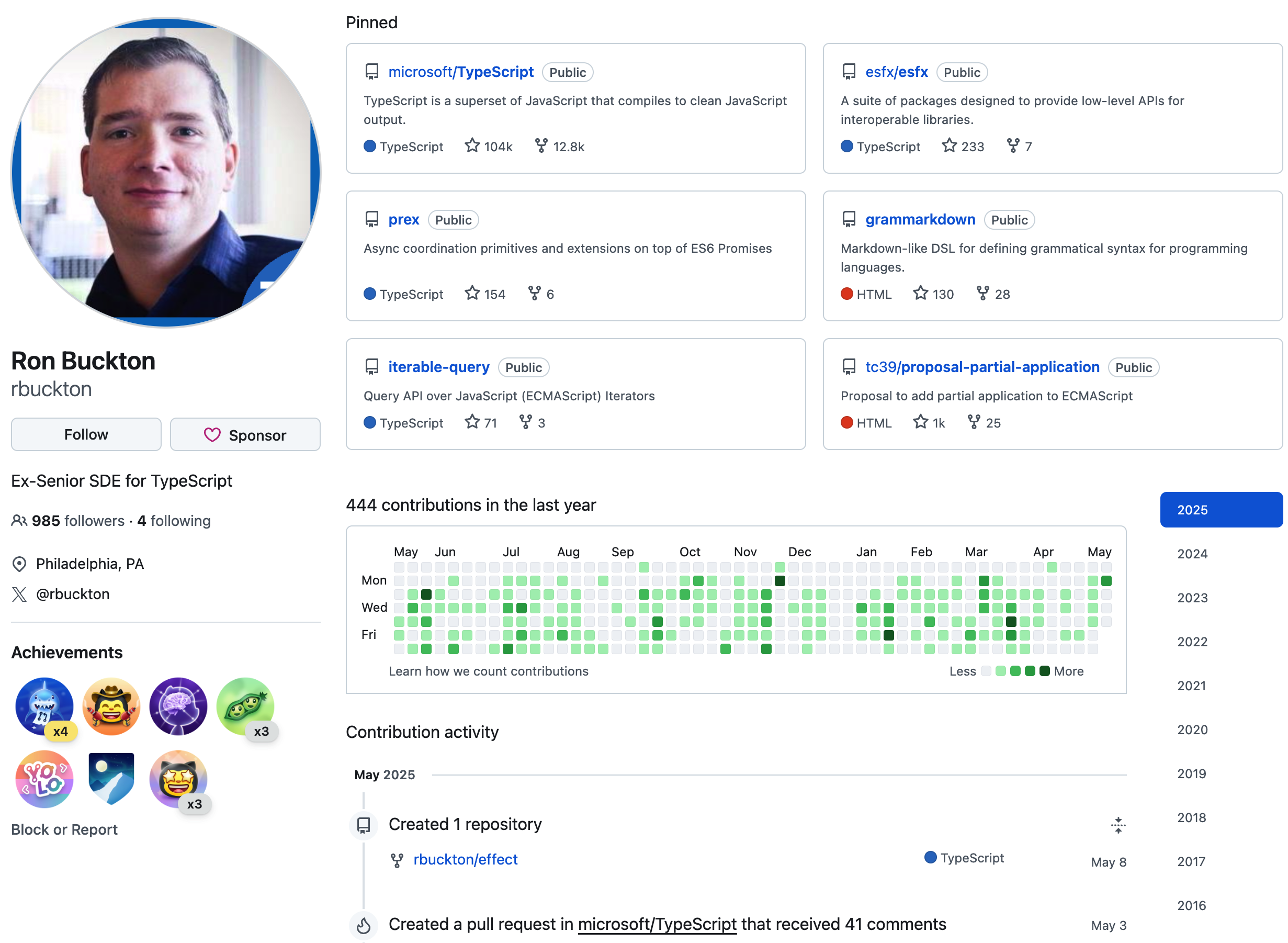Click the Pull Shark achievement badge

pos(44,706)
